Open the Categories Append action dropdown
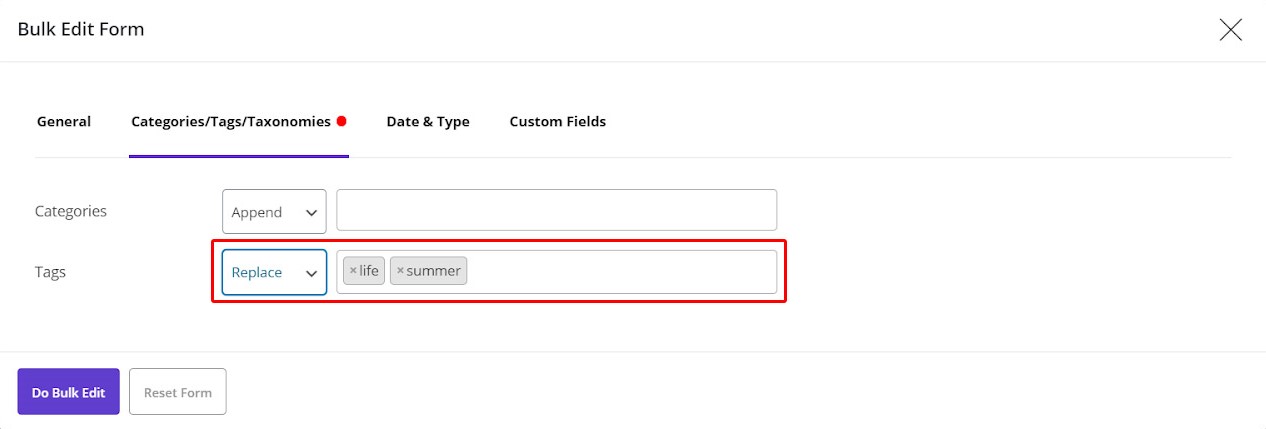Screen dimensions: 1266x429 click(274, 212)
